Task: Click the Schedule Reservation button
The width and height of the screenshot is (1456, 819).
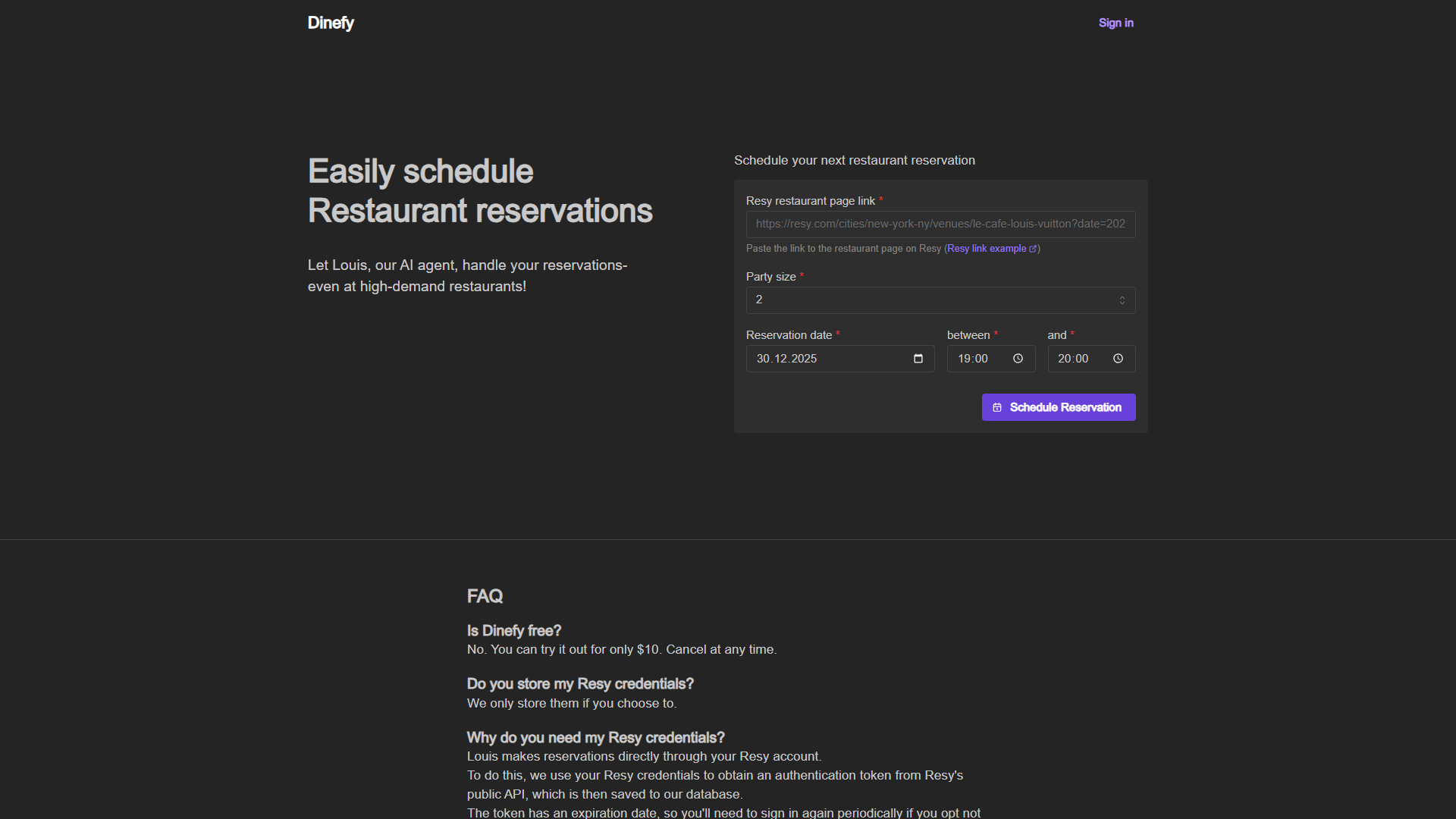Action: (1059, 407)
